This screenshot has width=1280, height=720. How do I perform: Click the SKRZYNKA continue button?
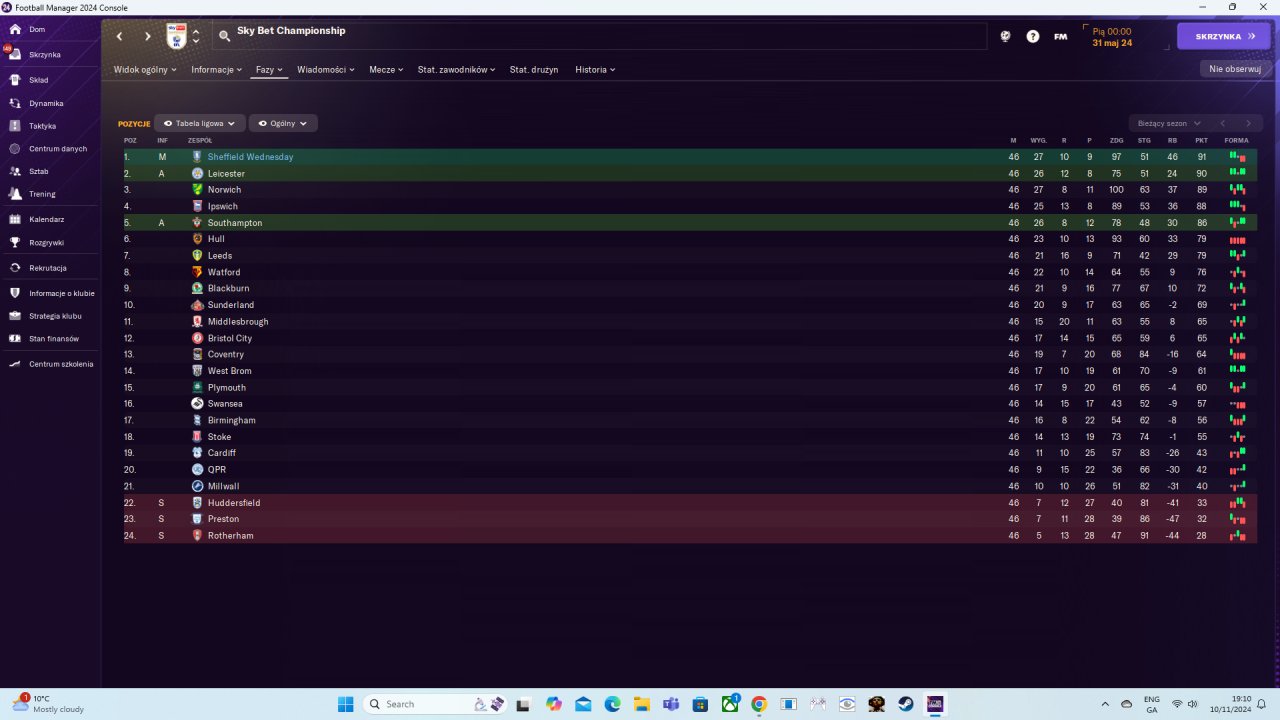[x=1224, y=36]
